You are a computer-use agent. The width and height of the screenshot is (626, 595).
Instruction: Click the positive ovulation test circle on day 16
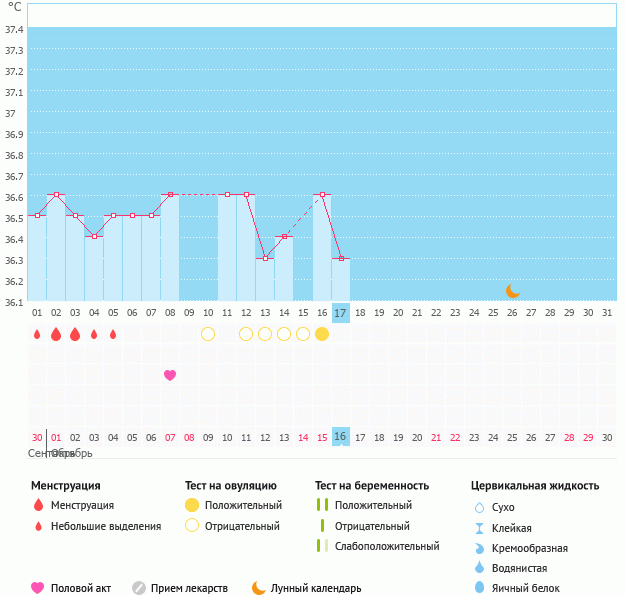322,334
